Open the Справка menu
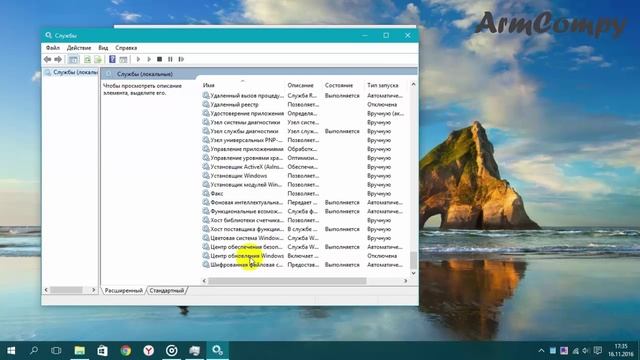 tap(126, 48)
